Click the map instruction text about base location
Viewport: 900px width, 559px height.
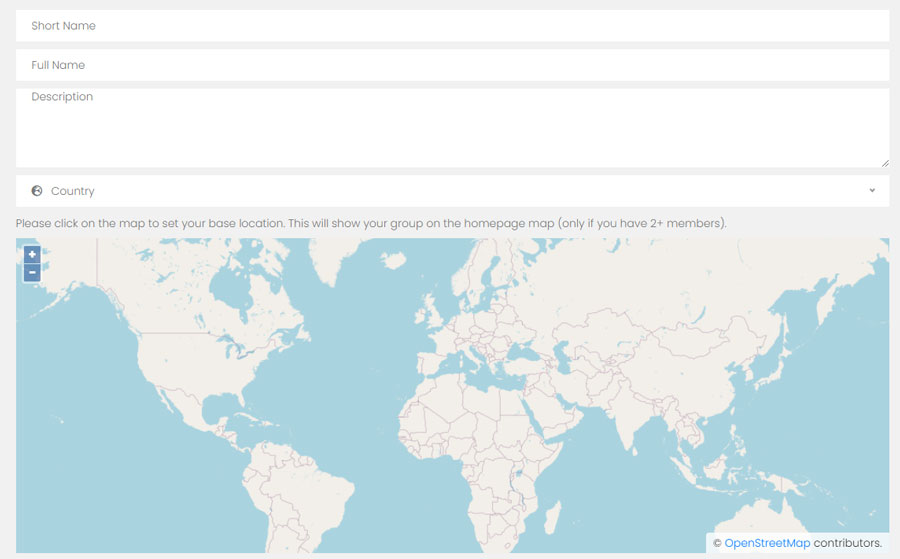tap(371, 223)
